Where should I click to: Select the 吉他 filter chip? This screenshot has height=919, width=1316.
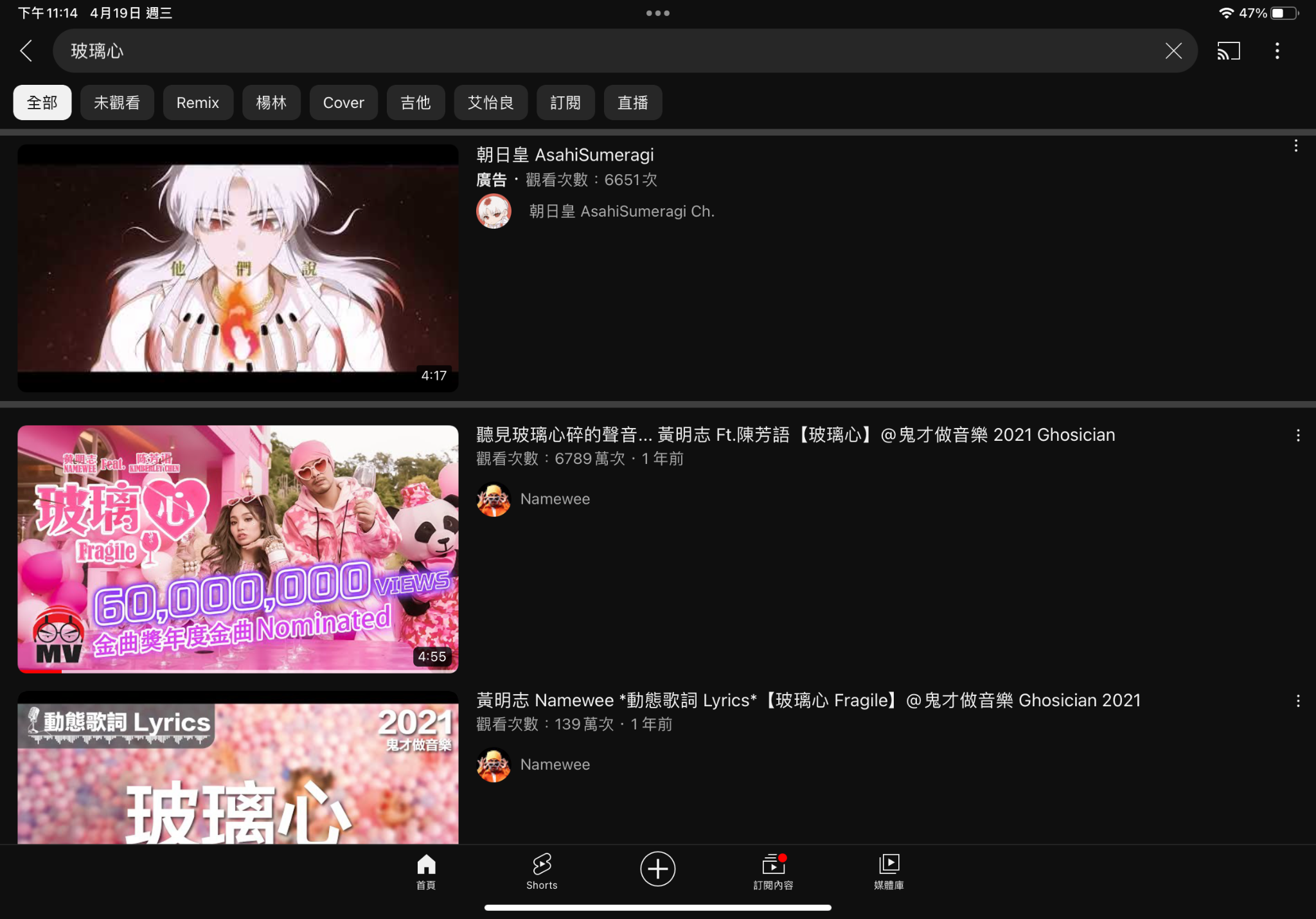coord(416,103)
